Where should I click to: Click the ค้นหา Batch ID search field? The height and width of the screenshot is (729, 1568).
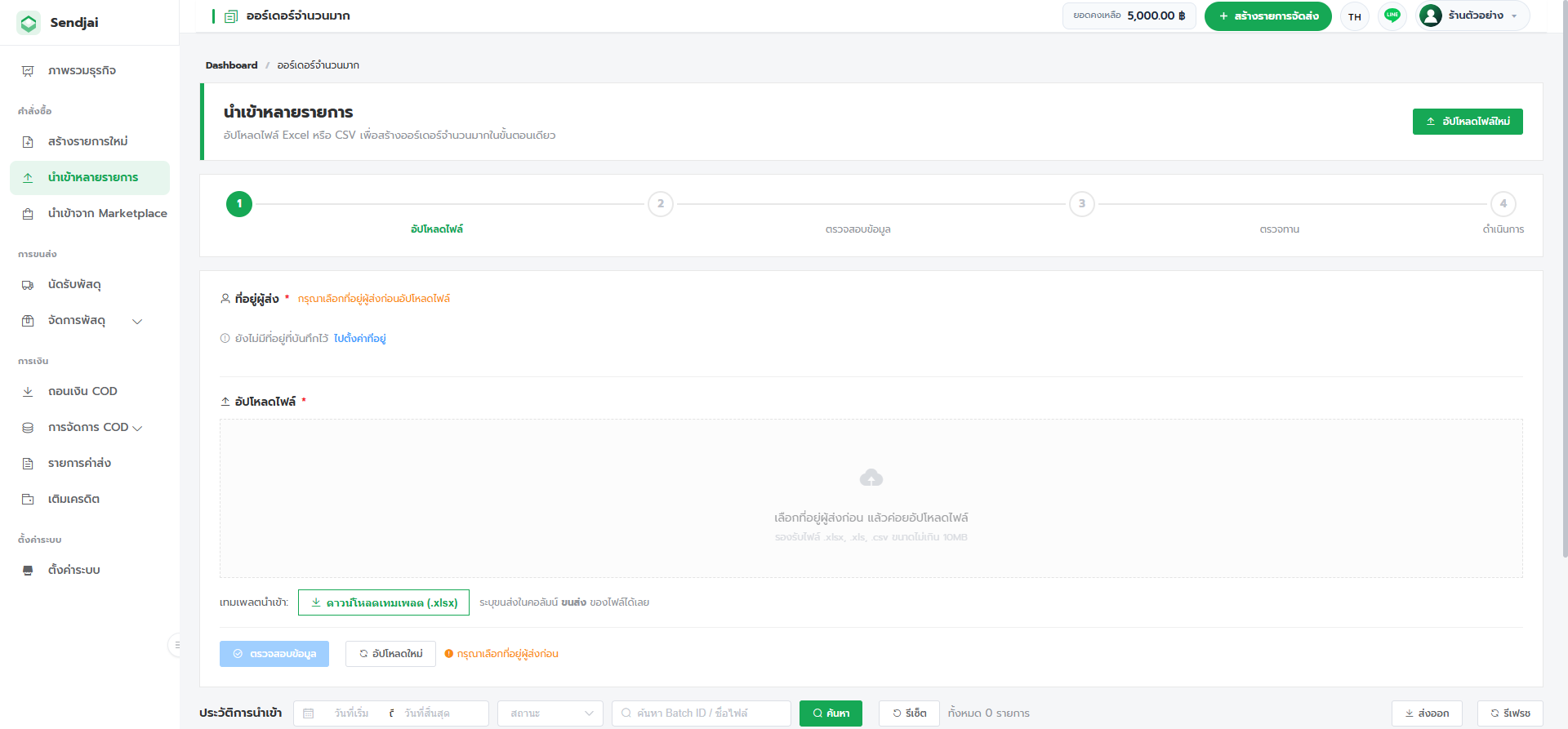click(702, 713)
